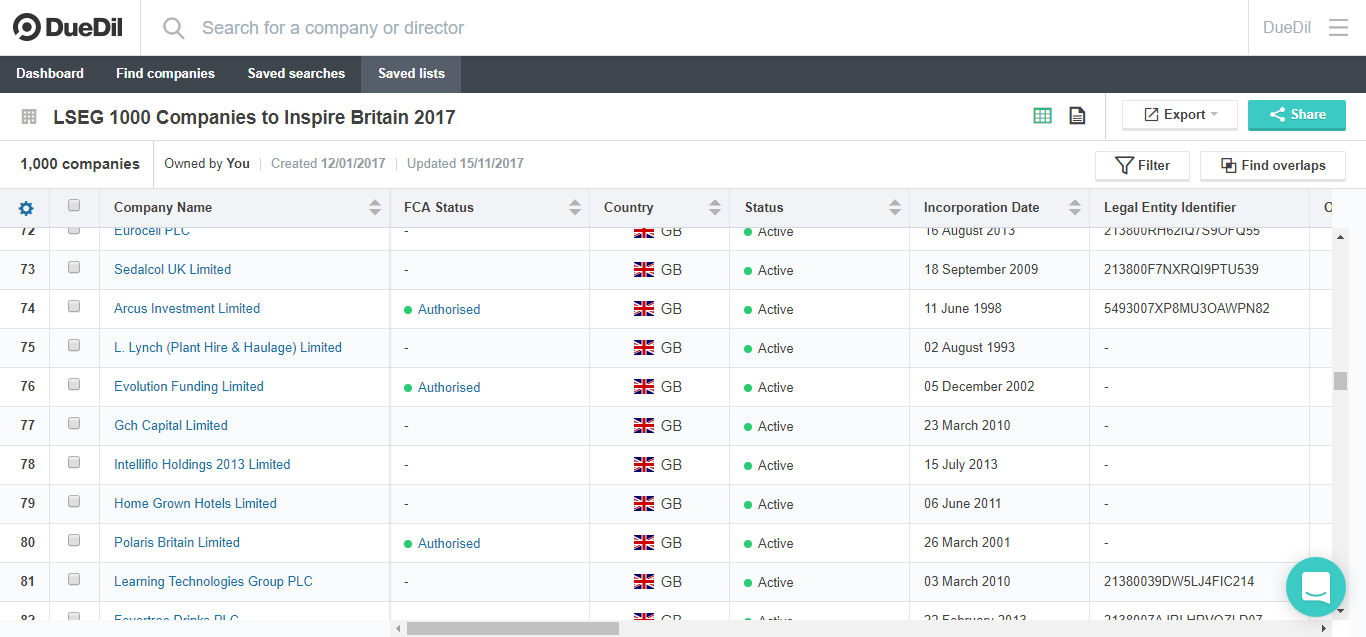
Task: Click the horizontal scrollbar thumb
Action: 513,628
